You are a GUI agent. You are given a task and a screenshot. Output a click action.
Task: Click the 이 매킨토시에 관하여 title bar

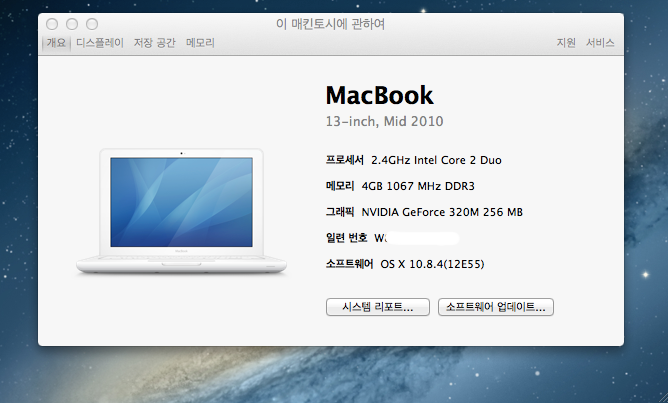tap(330, 23)
